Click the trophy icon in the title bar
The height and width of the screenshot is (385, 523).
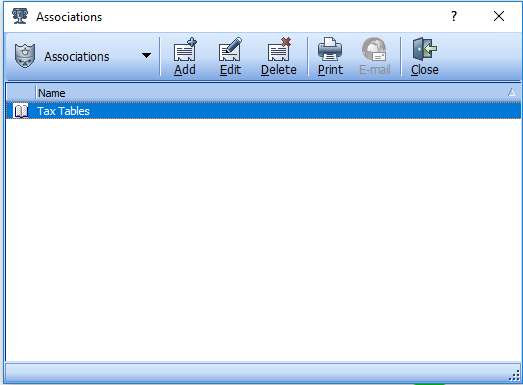tap(20, 16)
